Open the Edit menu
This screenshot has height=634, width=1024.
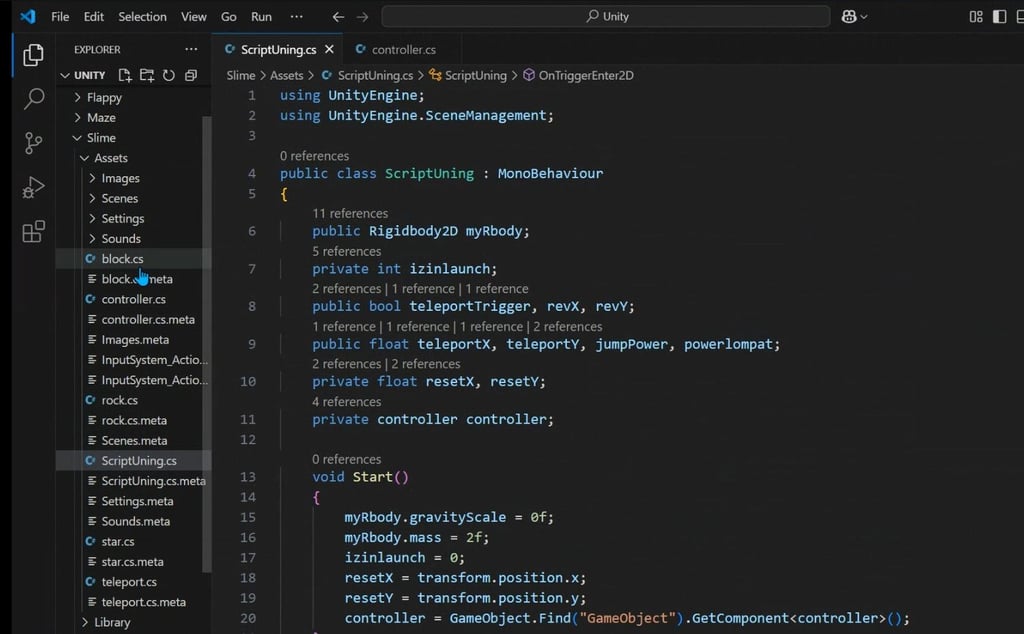click(93, 16)
